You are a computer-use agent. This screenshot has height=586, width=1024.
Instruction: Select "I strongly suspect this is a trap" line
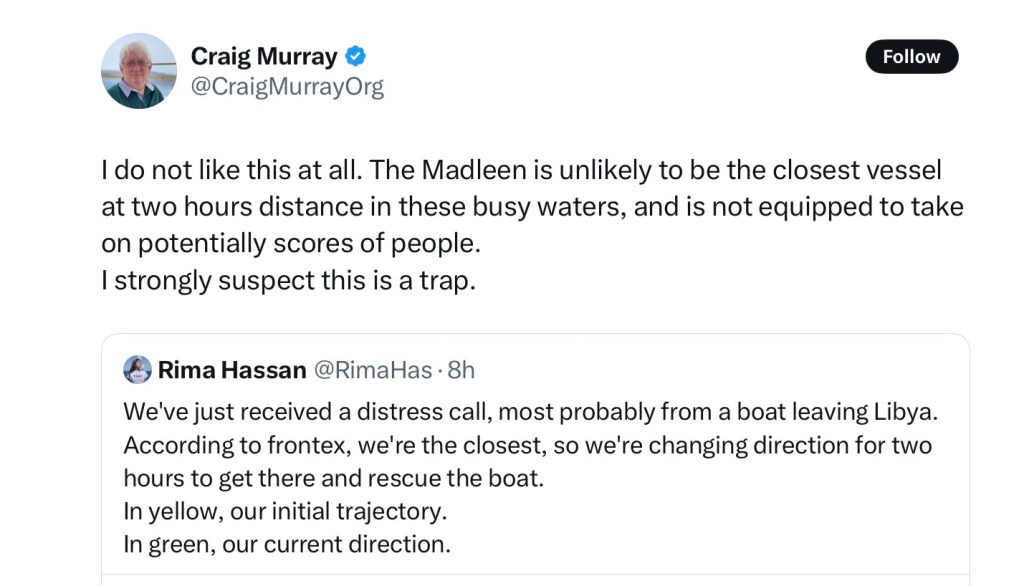[288, 281]
